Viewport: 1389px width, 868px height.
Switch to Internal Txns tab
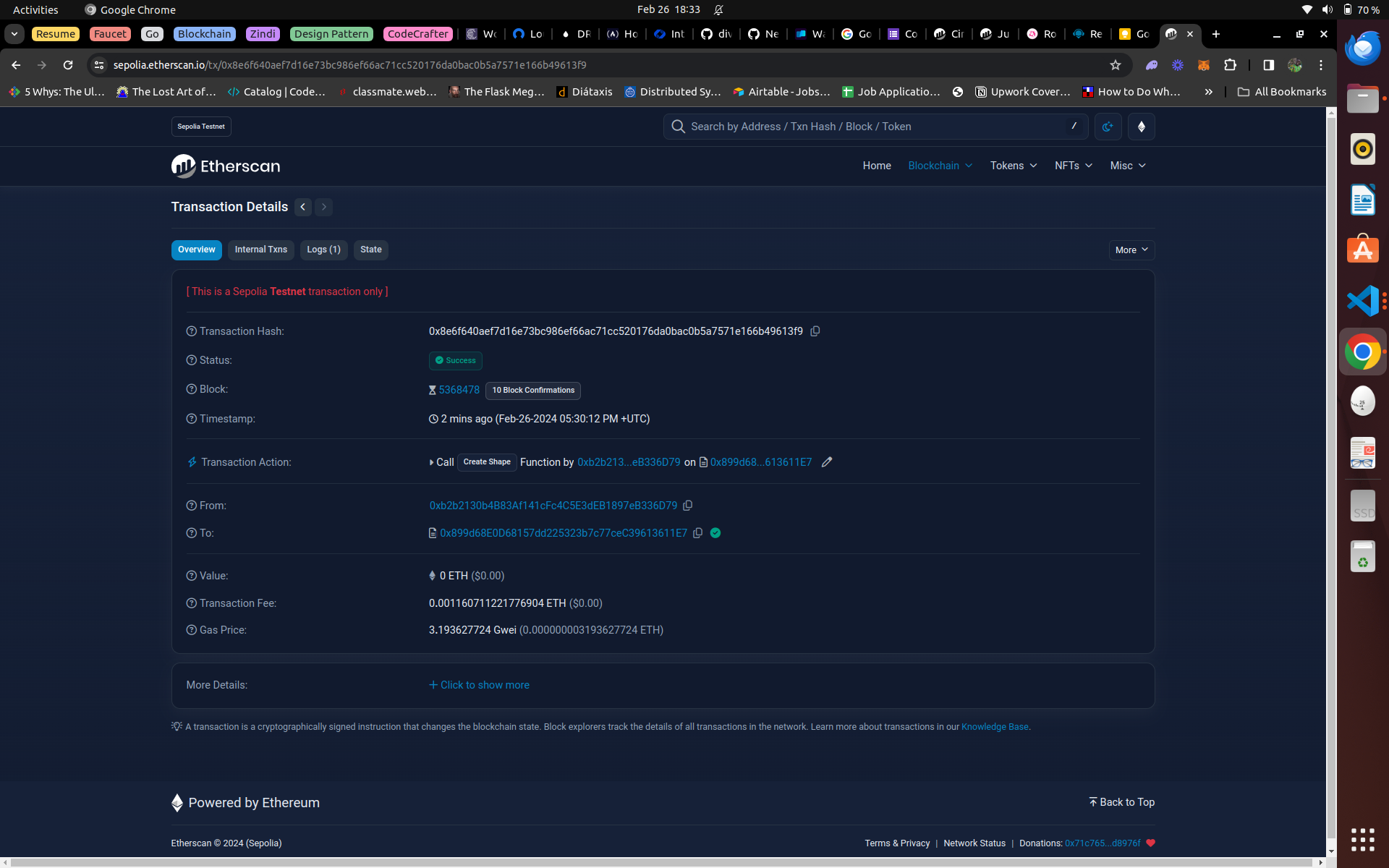point(261,249)
